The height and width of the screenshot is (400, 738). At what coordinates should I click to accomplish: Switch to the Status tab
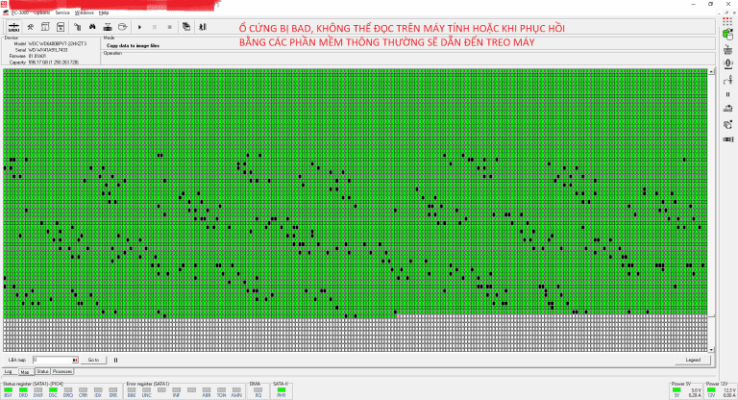pos(42,372)
